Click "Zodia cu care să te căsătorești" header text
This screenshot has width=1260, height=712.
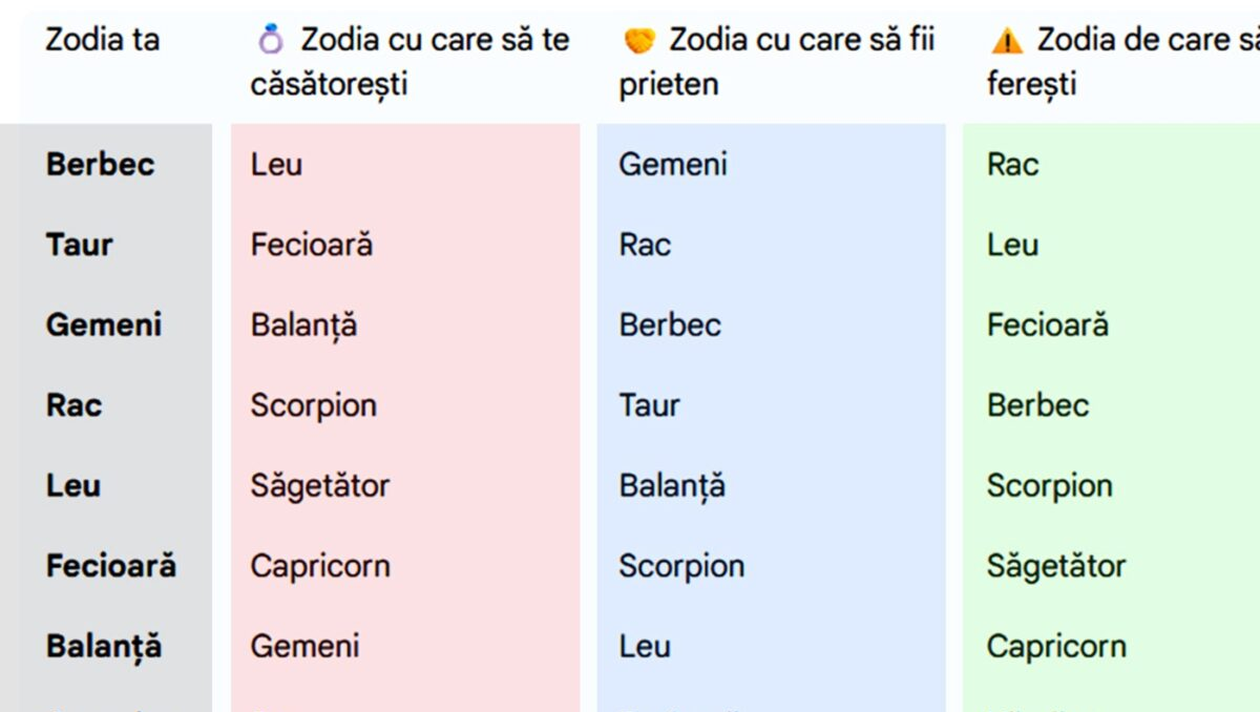pos(410,61)
